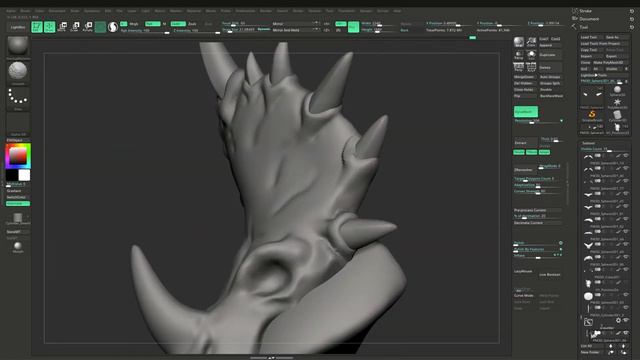Pick the Cylinder3D tool thumbnail
640x360 pixels.
tap(617, 116)
